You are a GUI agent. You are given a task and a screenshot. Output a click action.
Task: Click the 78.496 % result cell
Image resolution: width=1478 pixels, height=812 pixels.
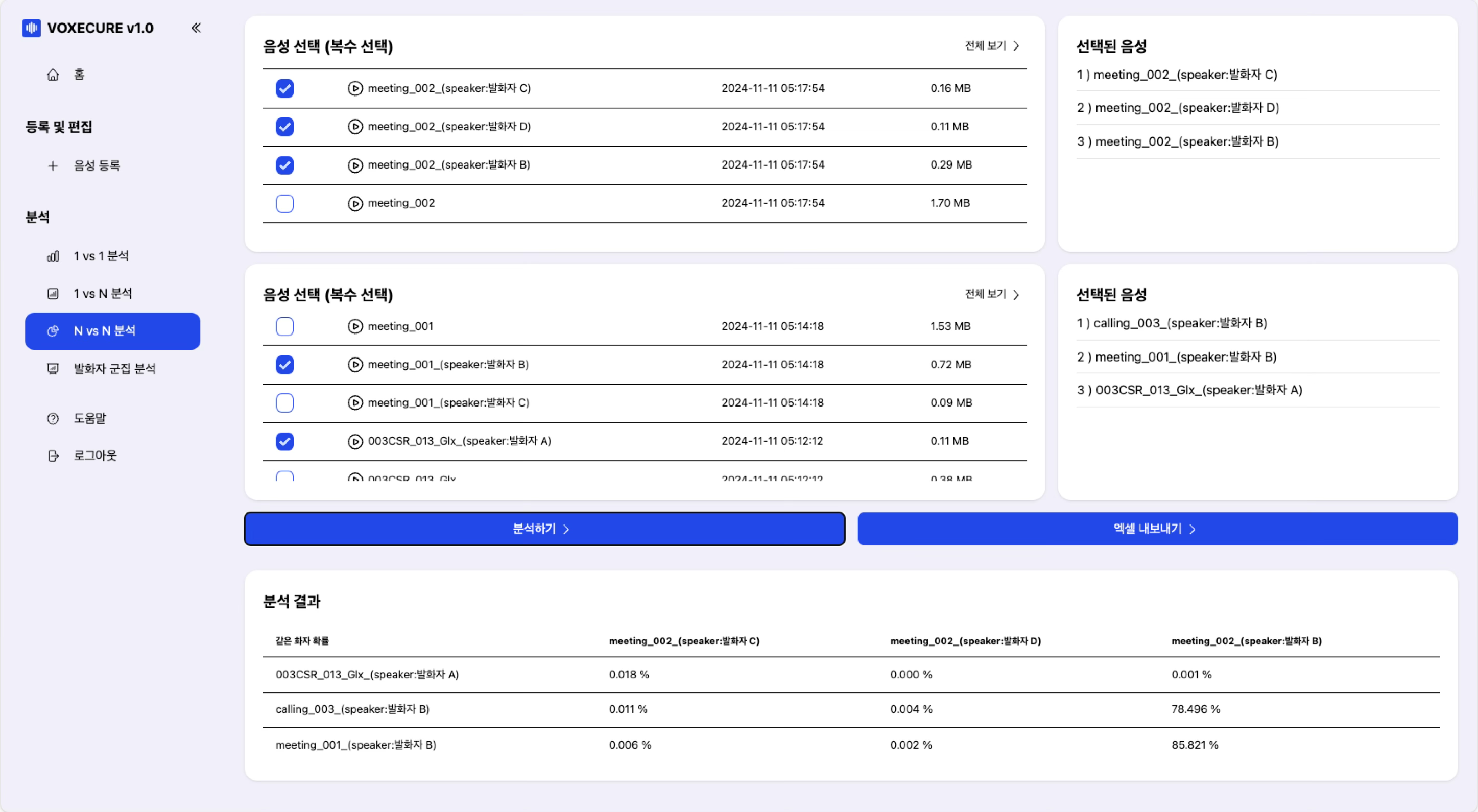click(1195, 709)
